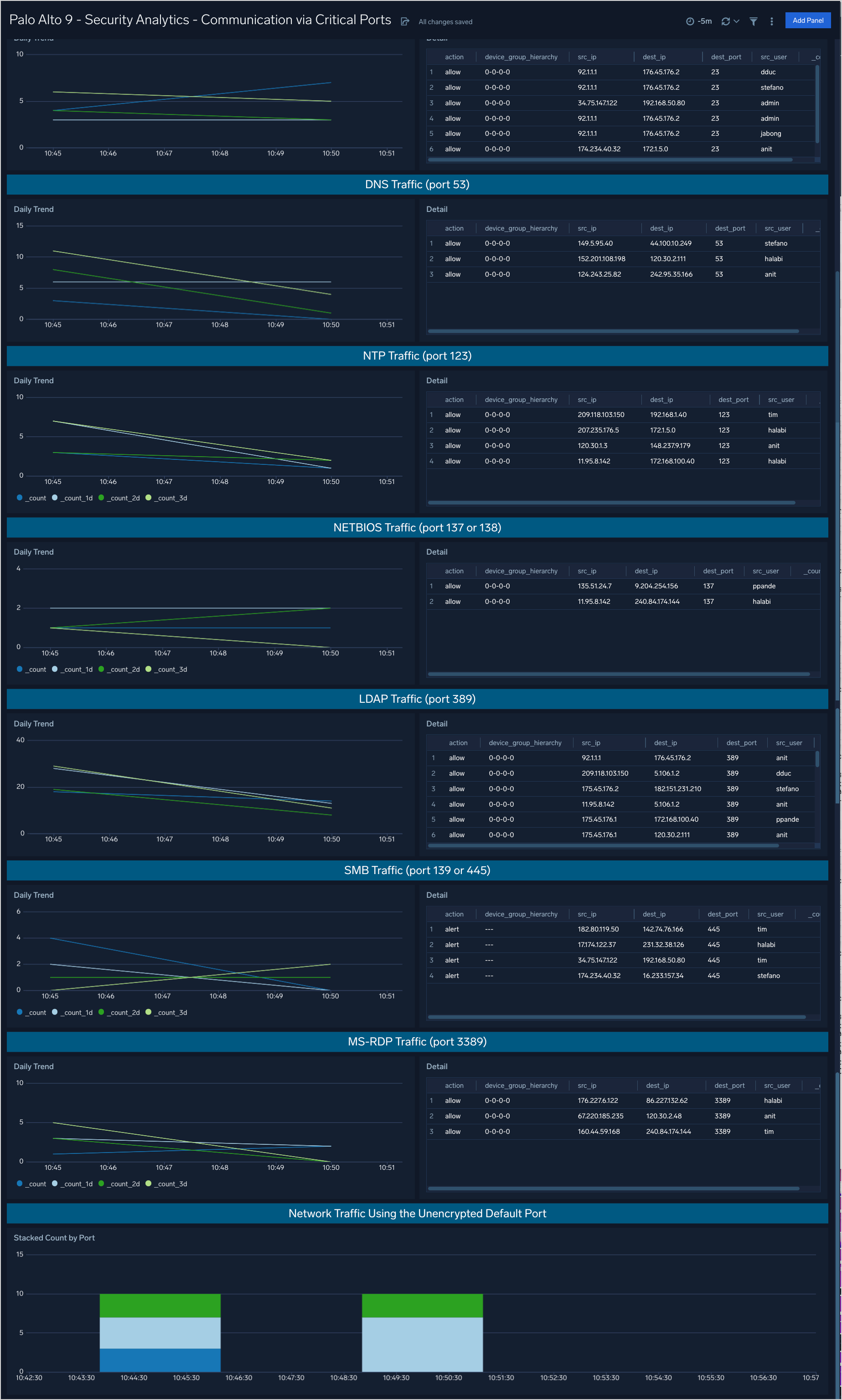Click the yellow _count_3d color dot in SMB legend

point(148,1012)
